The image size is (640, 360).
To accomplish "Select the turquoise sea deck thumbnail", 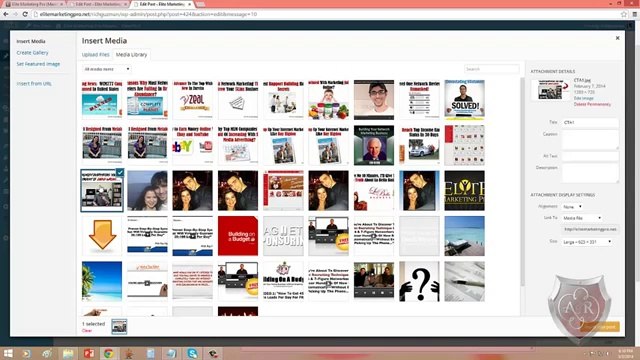I will point(464,236).
